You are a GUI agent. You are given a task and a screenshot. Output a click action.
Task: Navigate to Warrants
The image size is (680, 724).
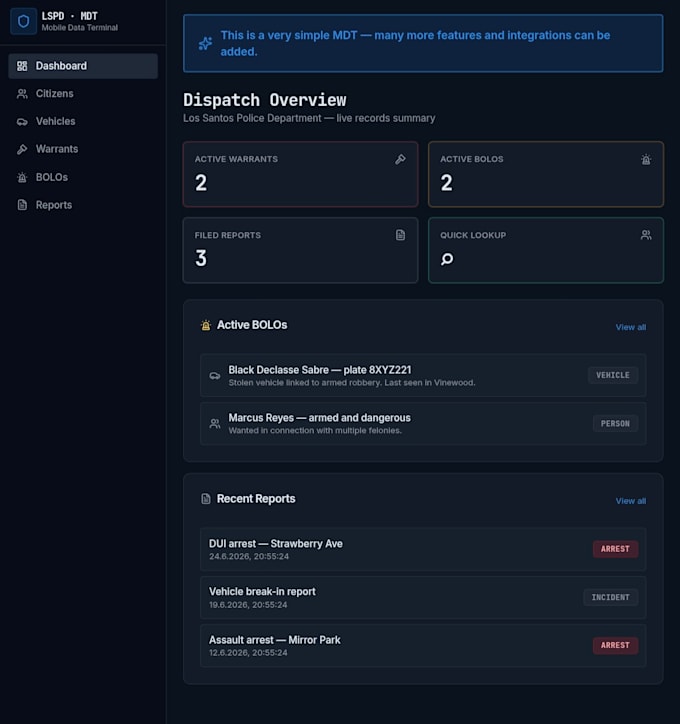click(x=83, y=149)
